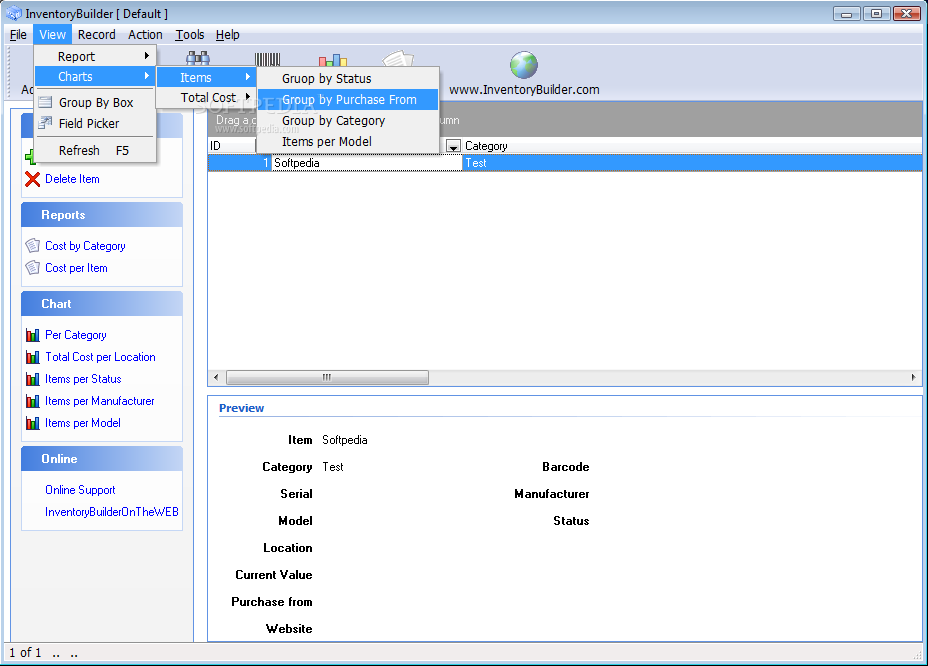928x666 pixels.
Task: Open the Per Category chart link
Action: (76, 335)
